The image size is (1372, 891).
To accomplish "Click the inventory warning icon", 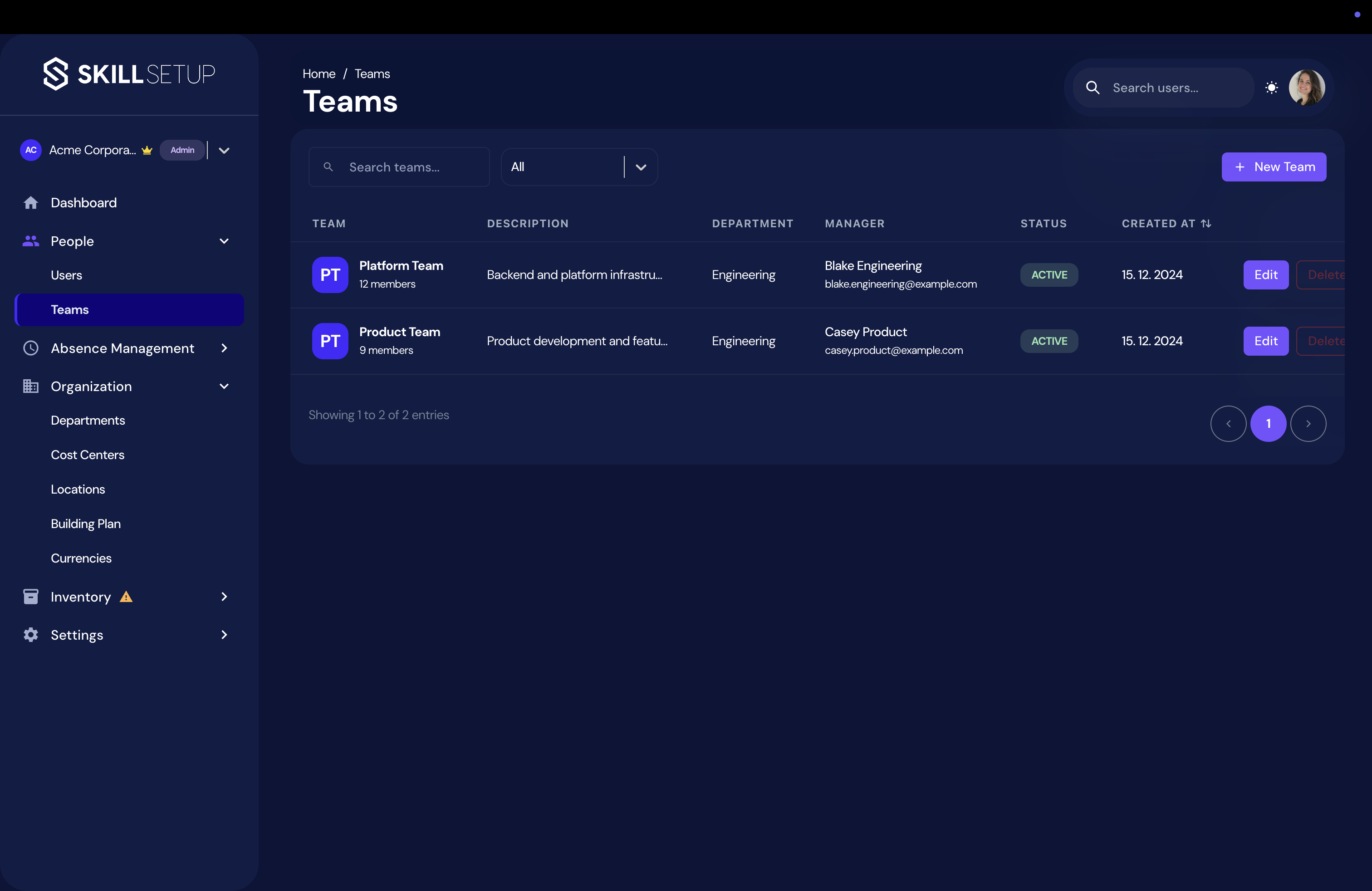I will 125,597.
